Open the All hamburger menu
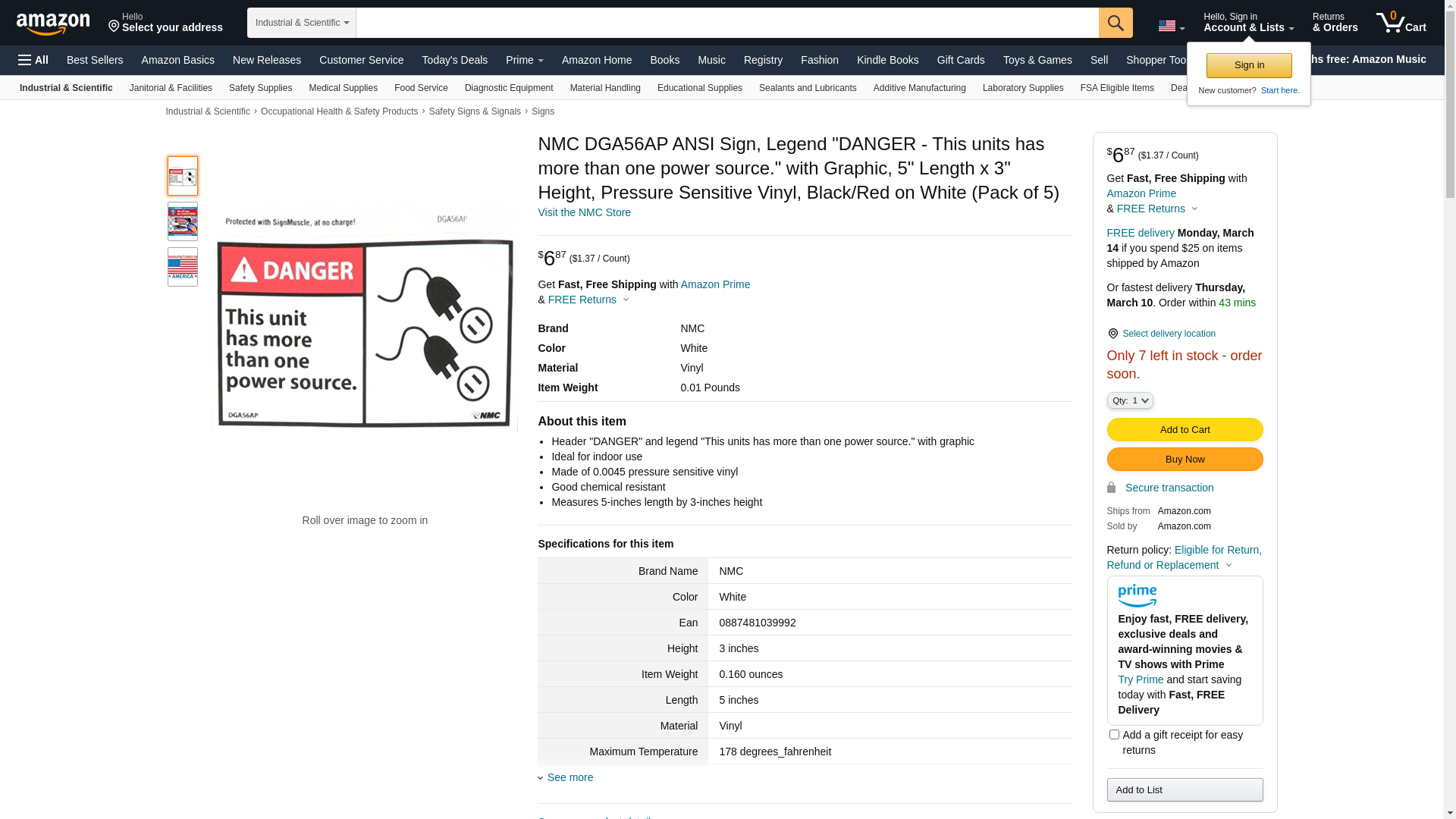 (x=33, y=60)
